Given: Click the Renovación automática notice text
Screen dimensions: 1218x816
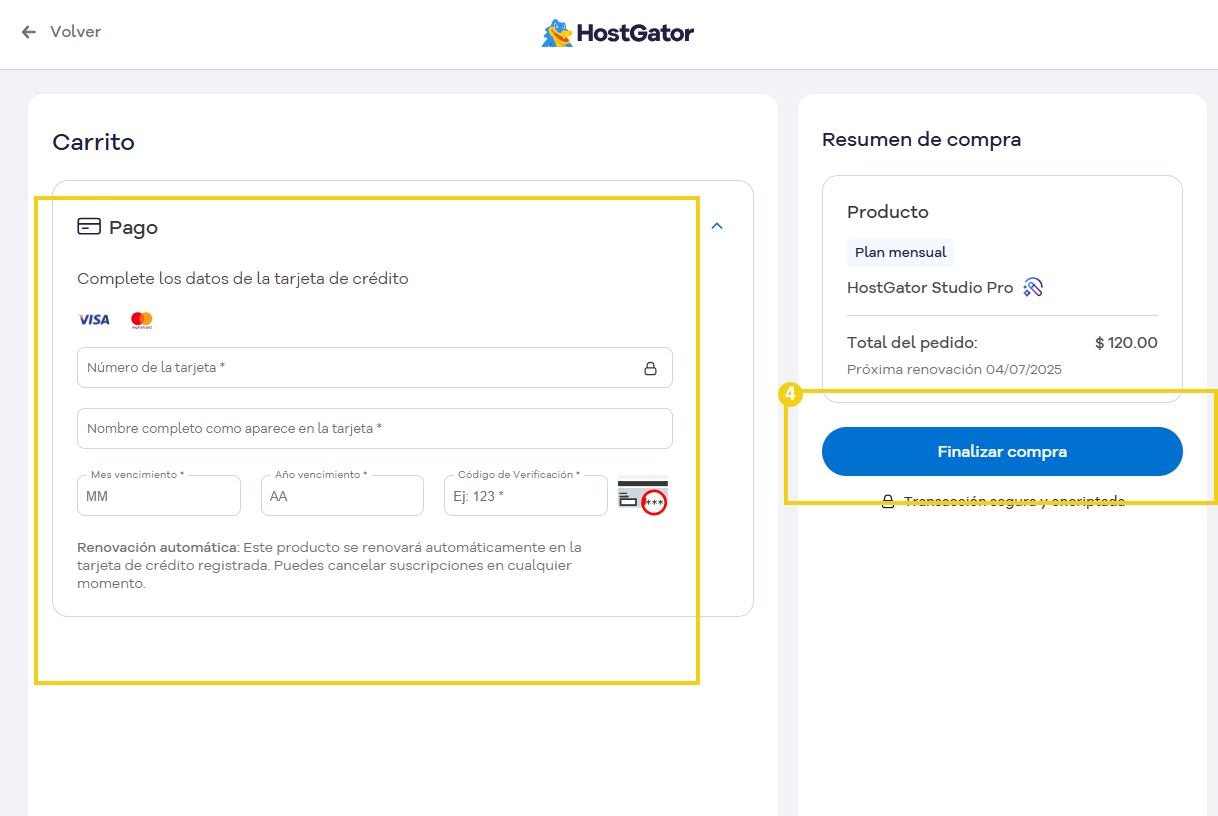Looking at the screenshot, I should click(329, 565).
